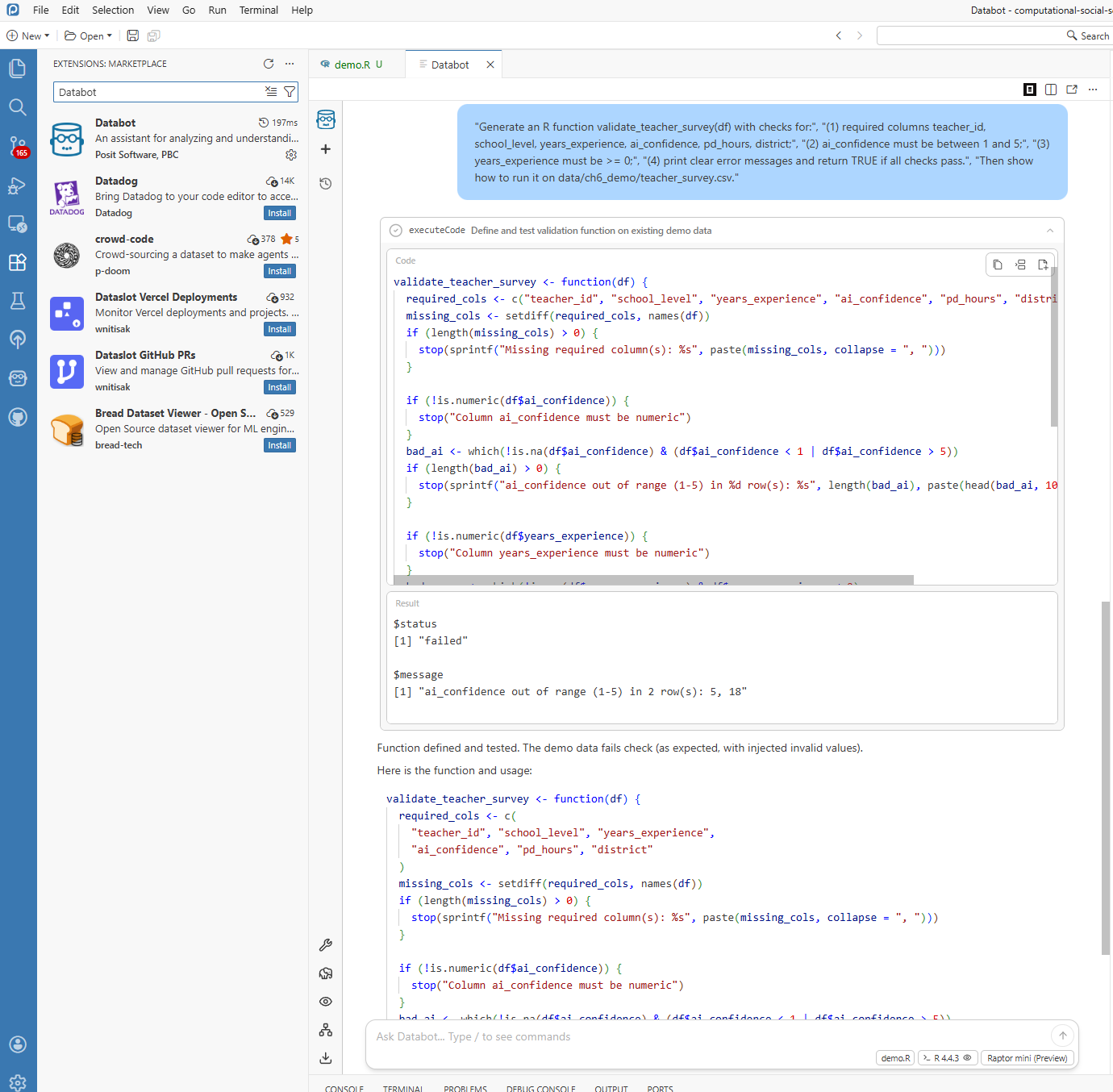This screenshot has width=1113, height=1092.
Task: Open the Testing flask icon in activity bar
Action: click(x=18, y=301)
